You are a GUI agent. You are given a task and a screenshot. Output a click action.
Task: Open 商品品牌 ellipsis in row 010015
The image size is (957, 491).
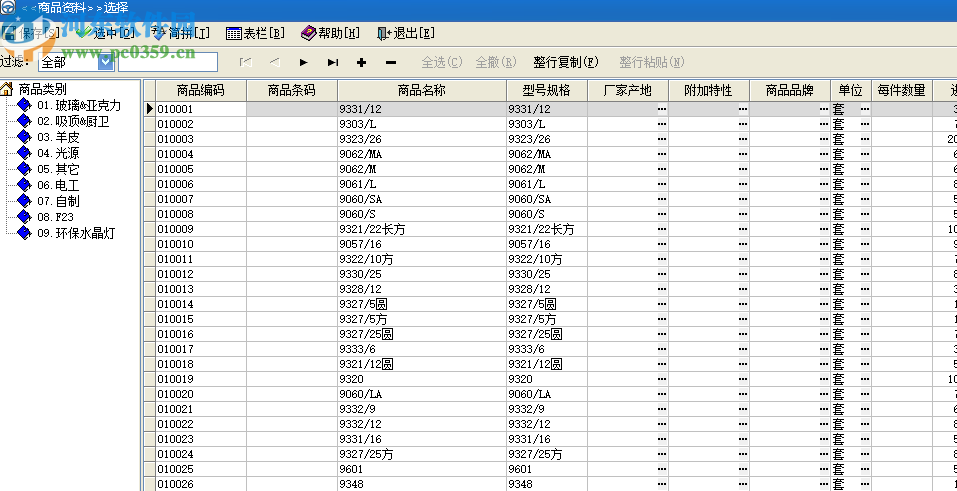(824, 319)
